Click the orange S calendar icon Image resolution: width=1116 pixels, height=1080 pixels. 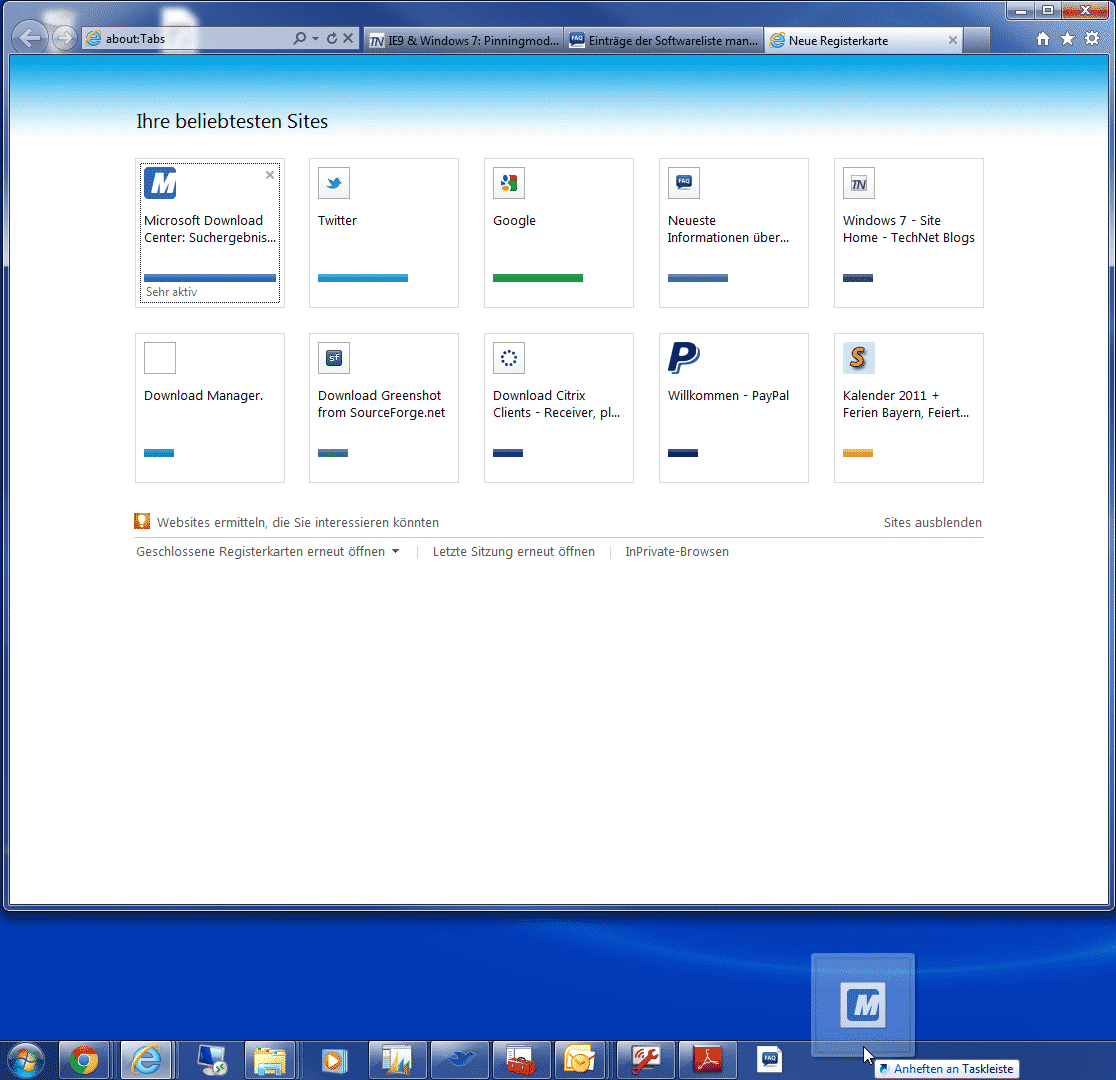tap(859, 358)
